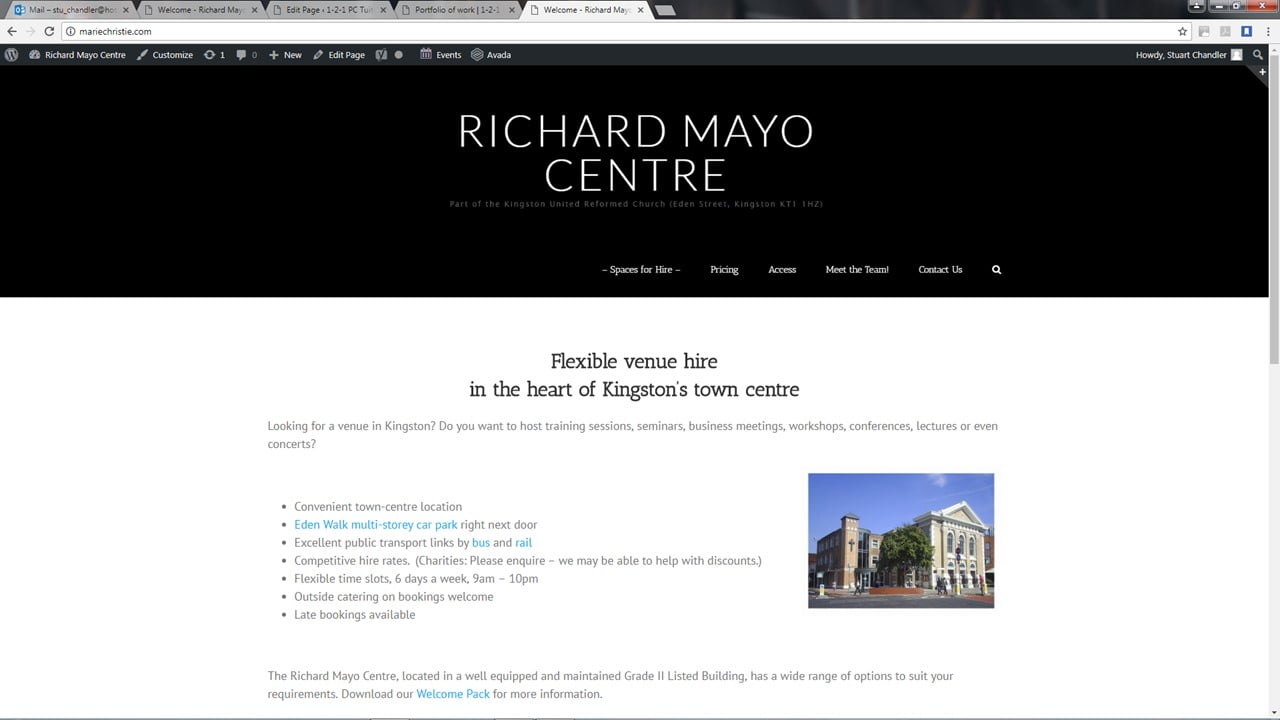Click the rail link
The height and width of the screenshot is (720, 1280).
click(x=523, y=543)
